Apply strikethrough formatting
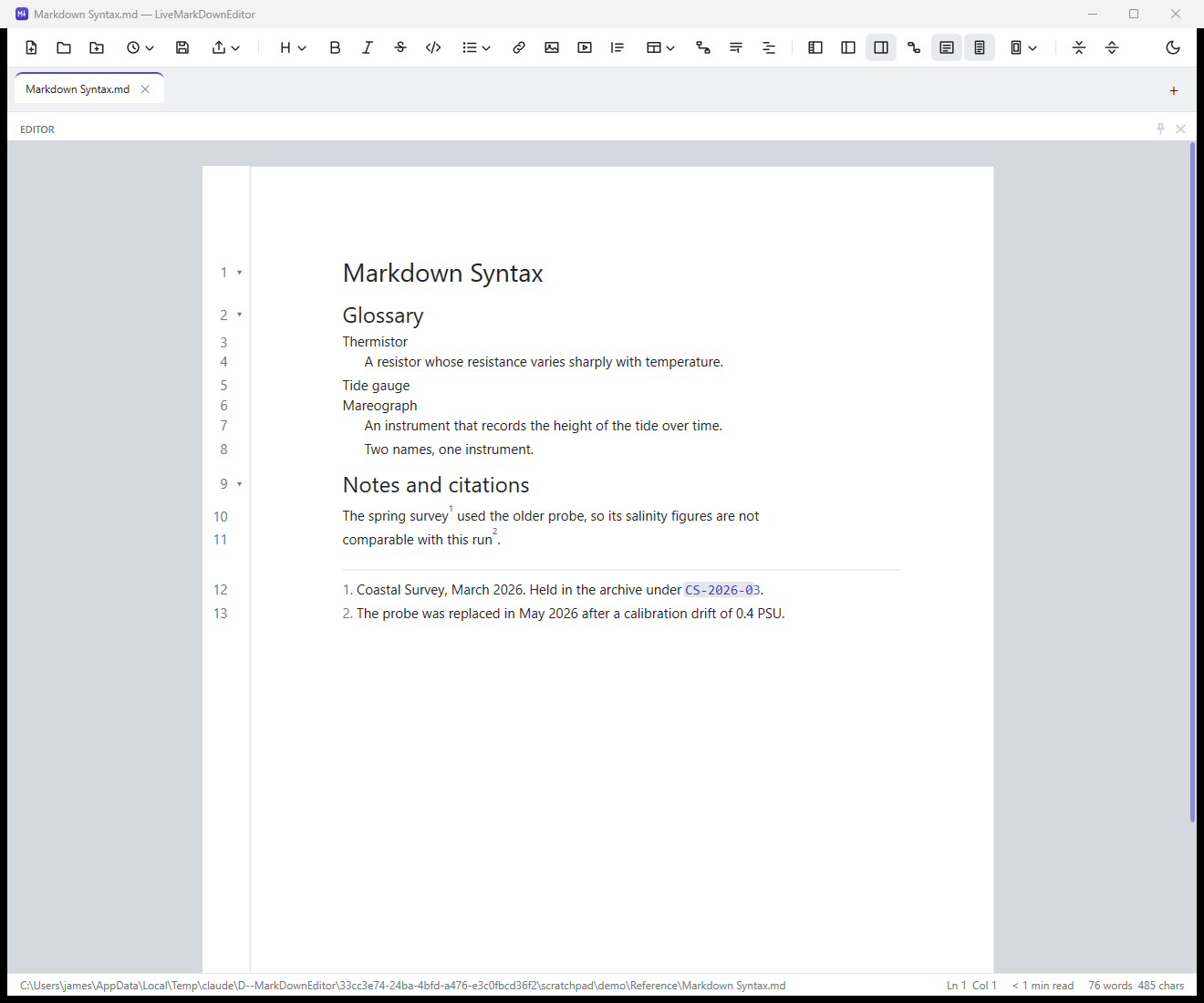 pos(400,47)
